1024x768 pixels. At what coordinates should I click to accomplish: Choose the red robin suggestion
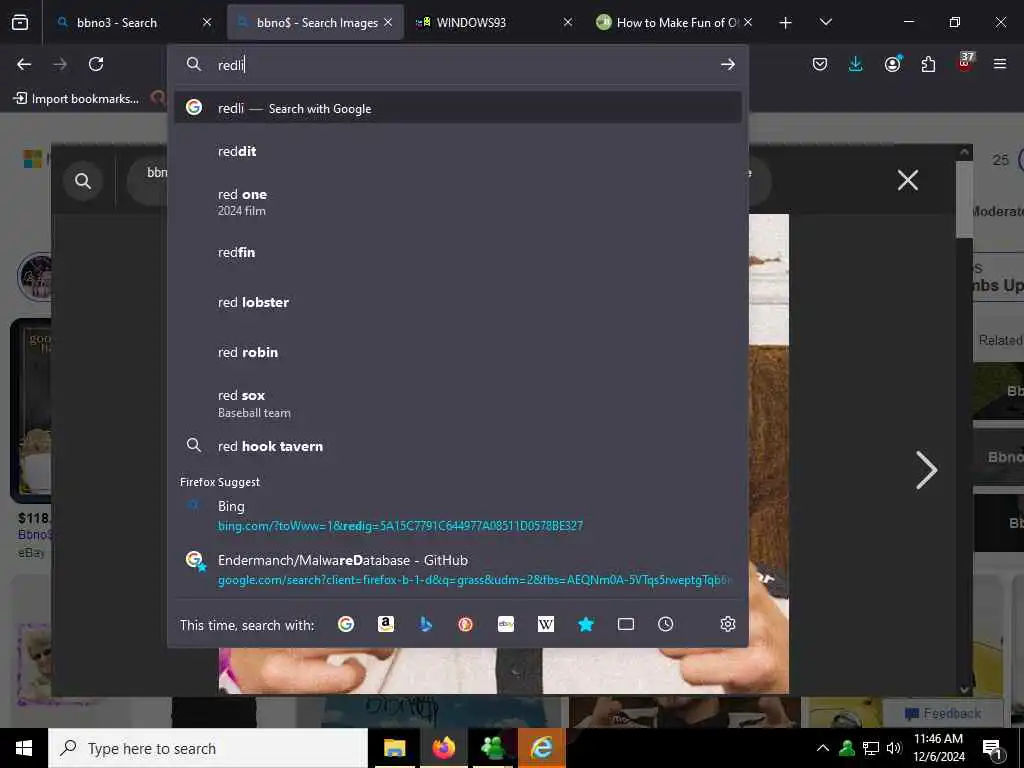click(x=458, y=353)
